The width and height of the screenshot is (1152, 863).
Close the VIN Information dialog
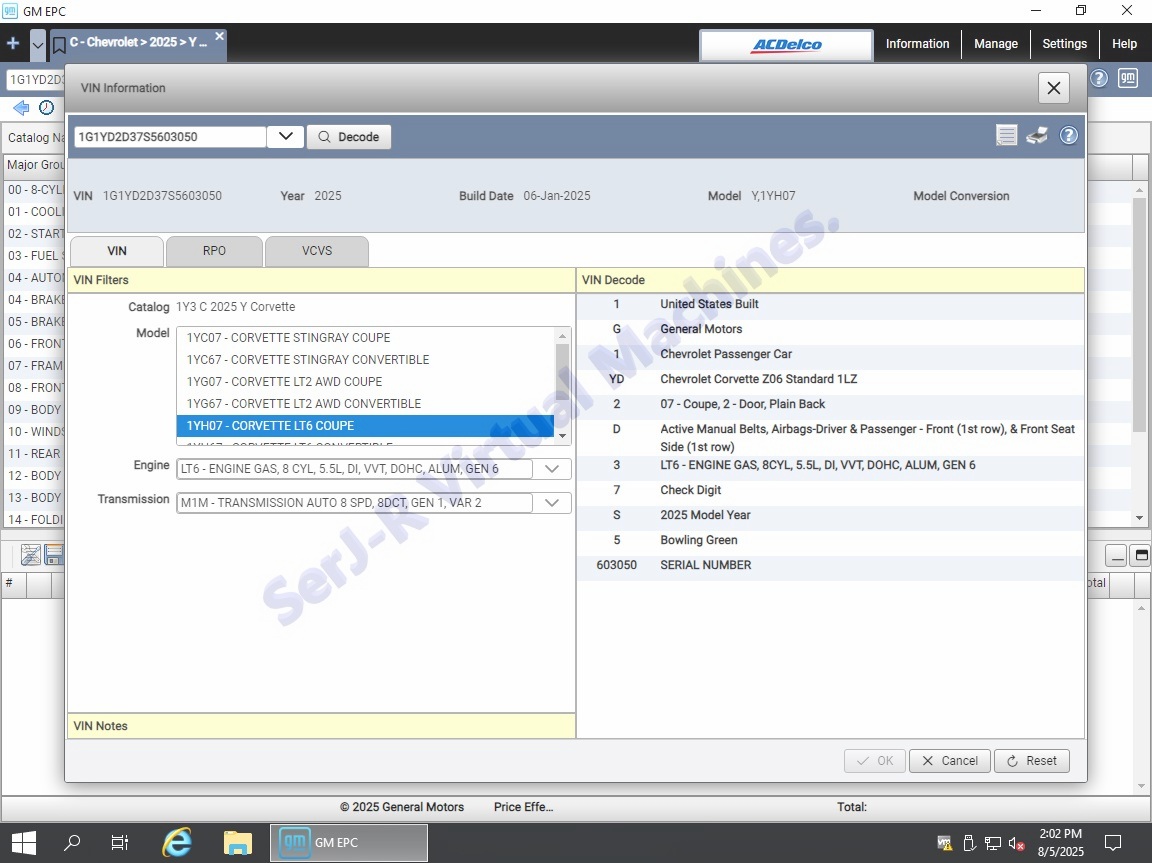(1054, 88)
